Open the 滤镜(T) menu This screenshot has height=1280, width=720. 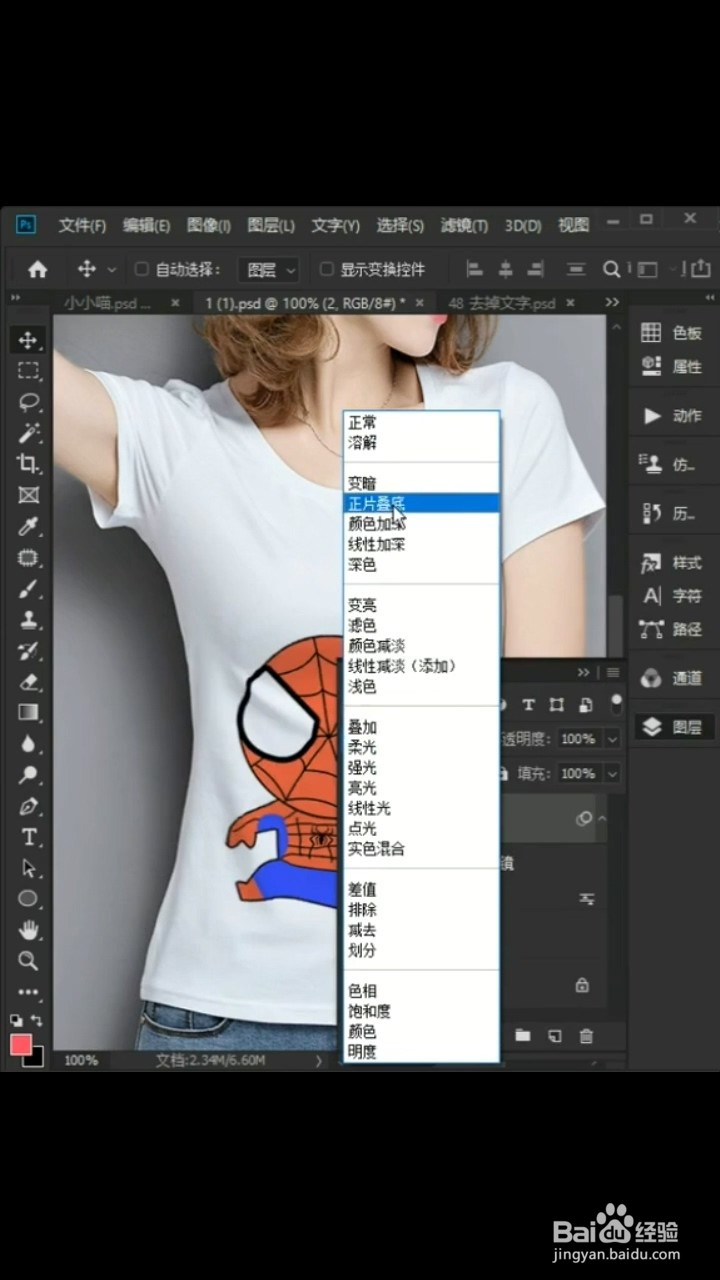tap(464, 225)
